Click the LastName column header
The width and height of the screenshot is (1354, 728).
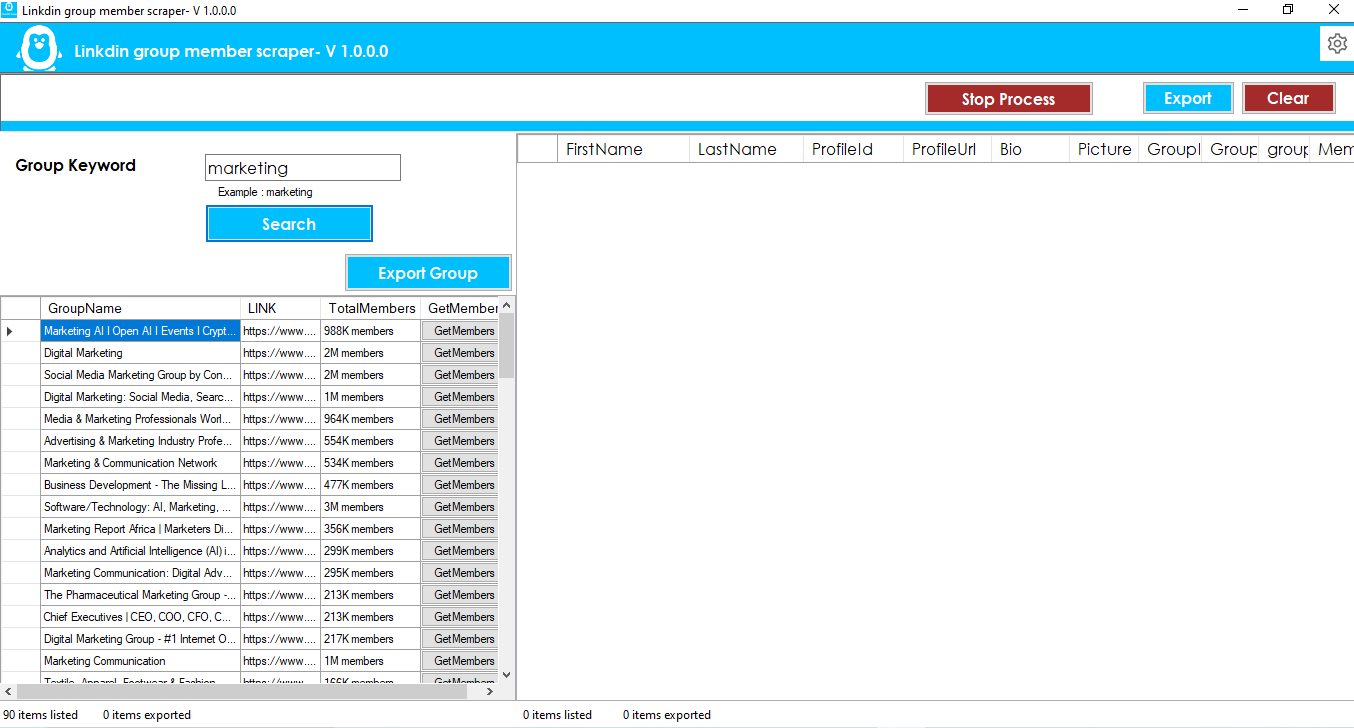(x=746, y=149)
